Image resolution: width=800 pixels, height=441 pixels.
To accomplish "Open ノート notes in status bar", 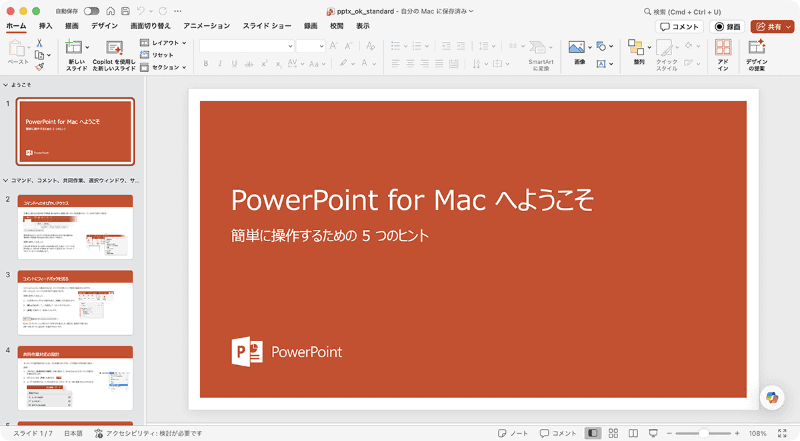I will point(513,433).
